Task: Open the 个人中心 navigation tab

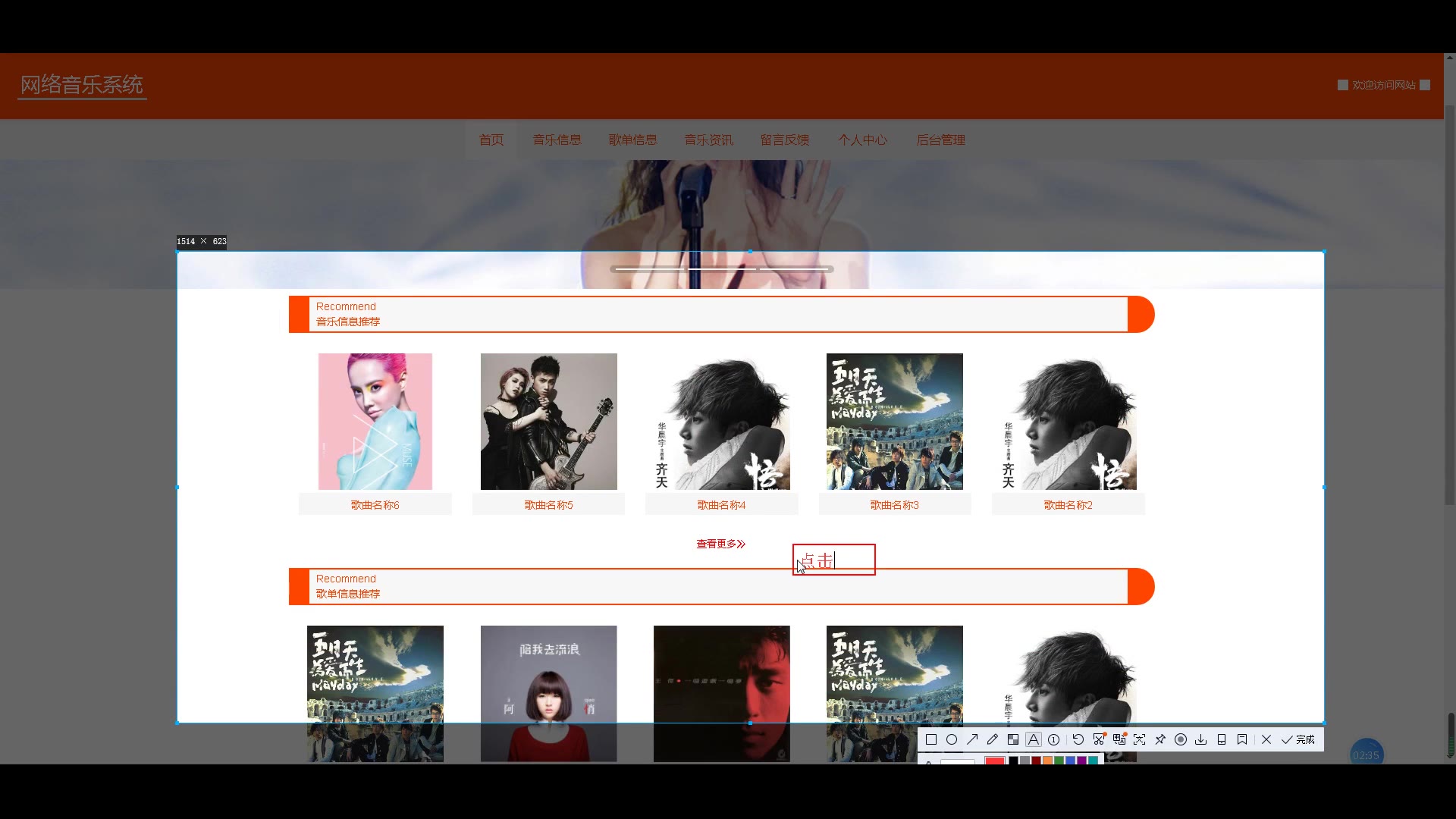Action: point(862,140)
